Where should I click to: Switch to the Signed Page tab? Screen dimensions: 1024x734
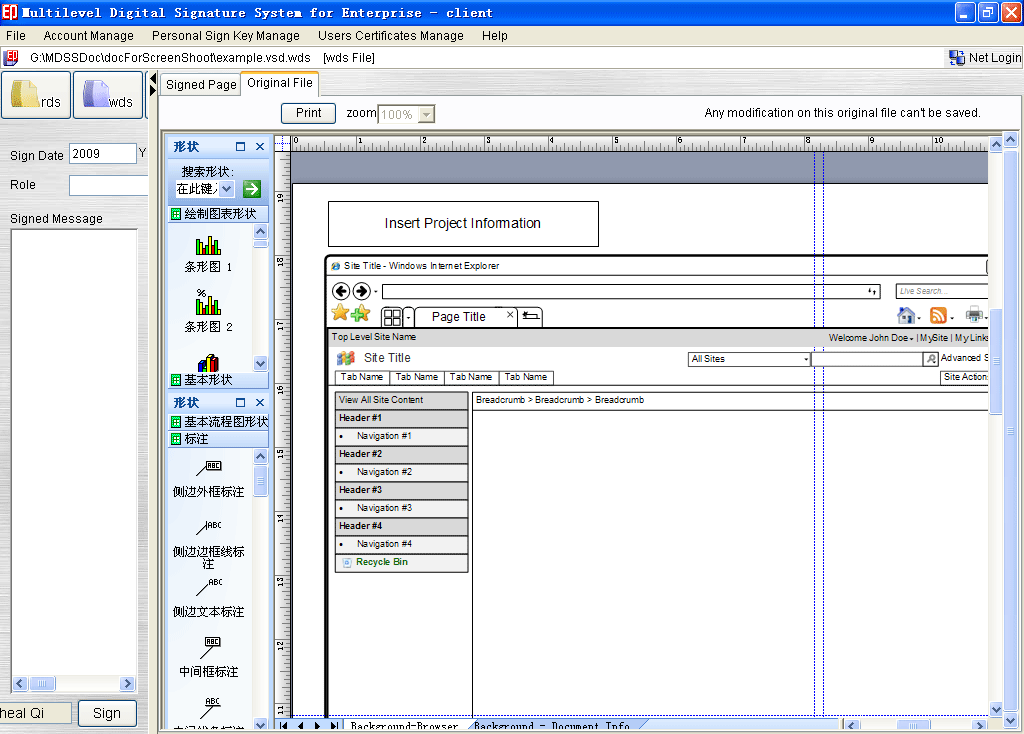click(200, 84)
